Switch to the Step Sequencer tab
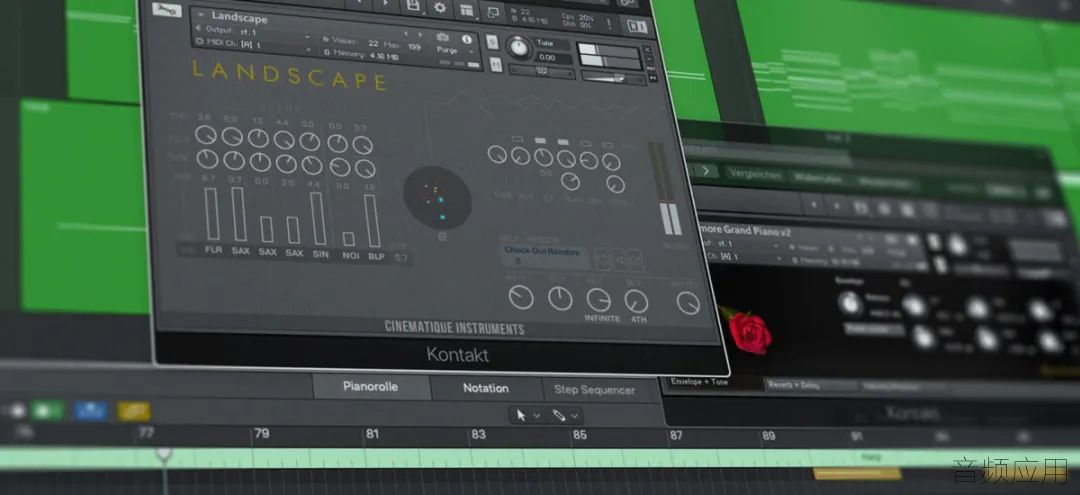Viewport: 1080px width, 495px height. tap(594, 390)
